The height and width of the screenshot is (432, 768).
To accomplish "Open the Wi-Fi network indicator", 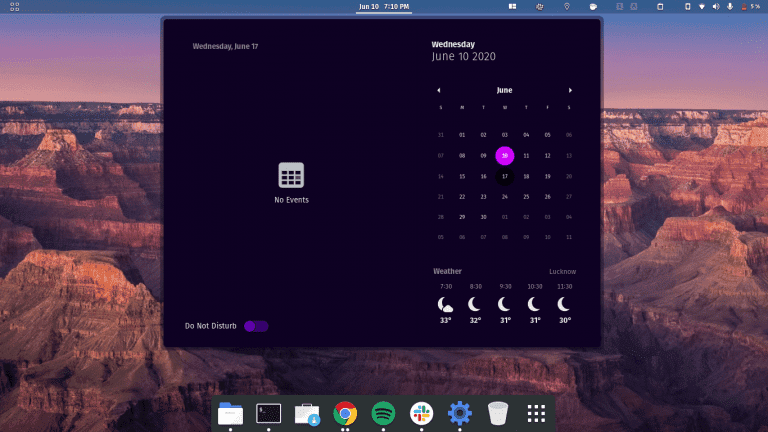I will 702,6.
